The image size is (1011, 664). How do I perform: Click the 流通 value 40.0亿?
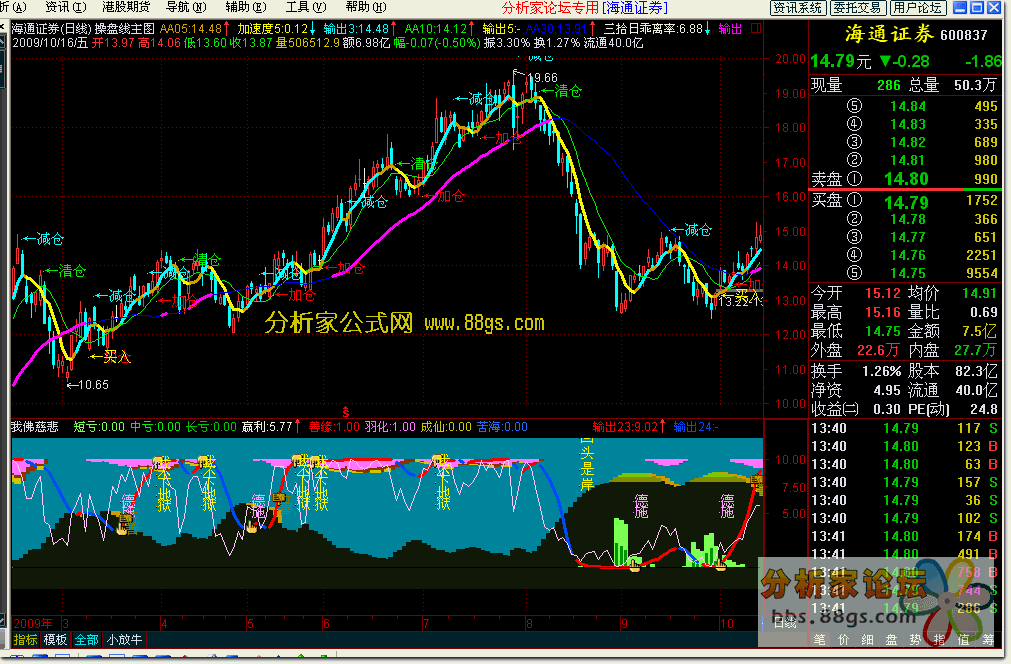(x=977, y=391)
